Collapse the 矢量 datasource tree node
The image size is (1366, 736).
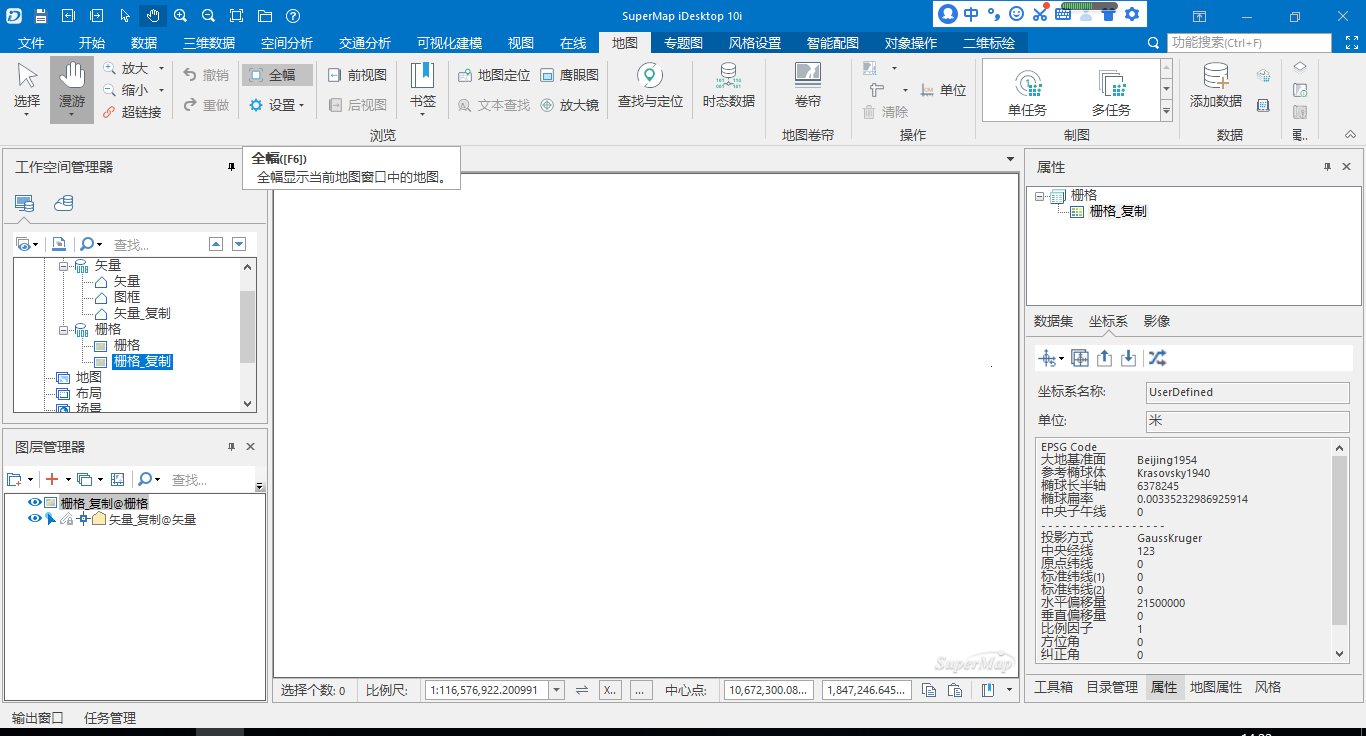tap(64, 266)
